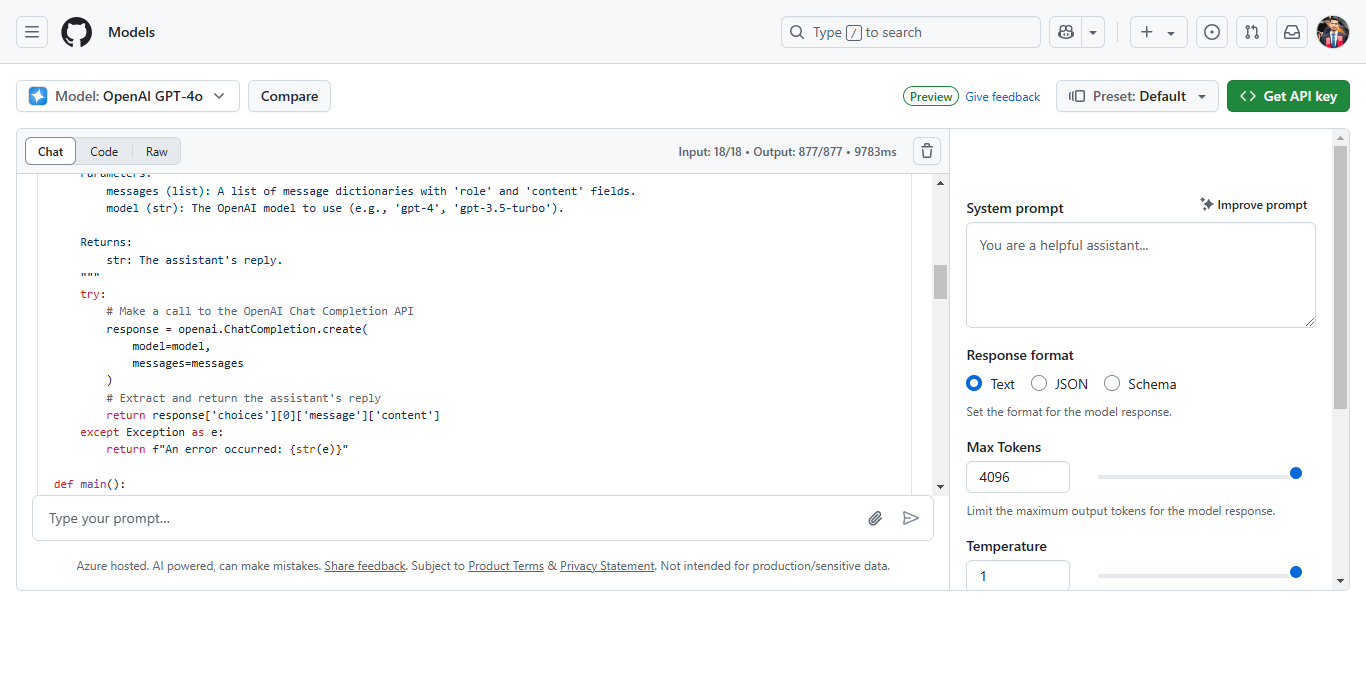Image resolution: width=1366 pixels, height=677 pixels.
Task: Click the System prompt text area
Action: [x=1141, y=275]
